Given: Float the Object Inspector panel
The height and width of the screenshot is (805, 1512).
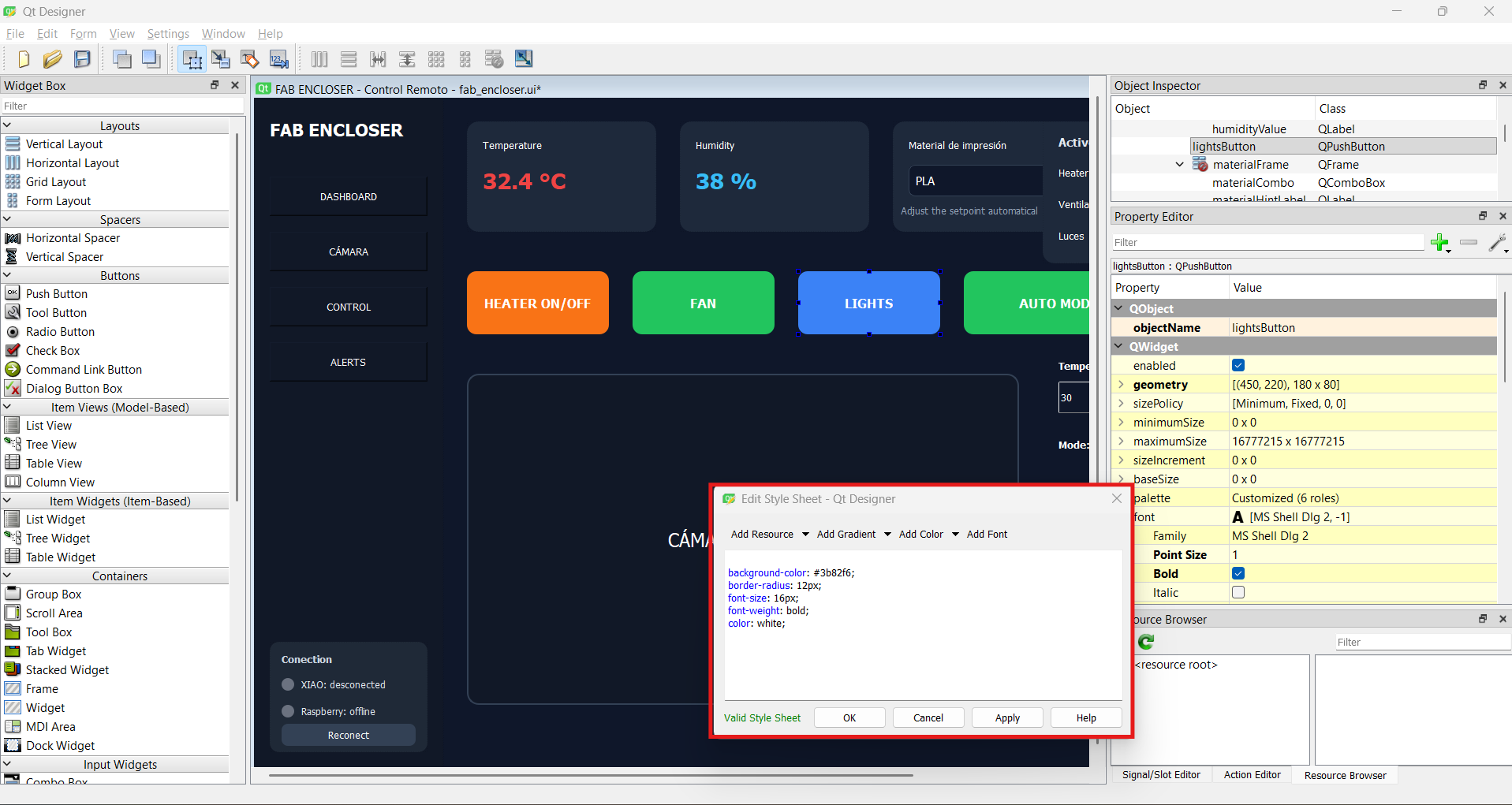Looking at the screenshot, I should coord(1483,85).
